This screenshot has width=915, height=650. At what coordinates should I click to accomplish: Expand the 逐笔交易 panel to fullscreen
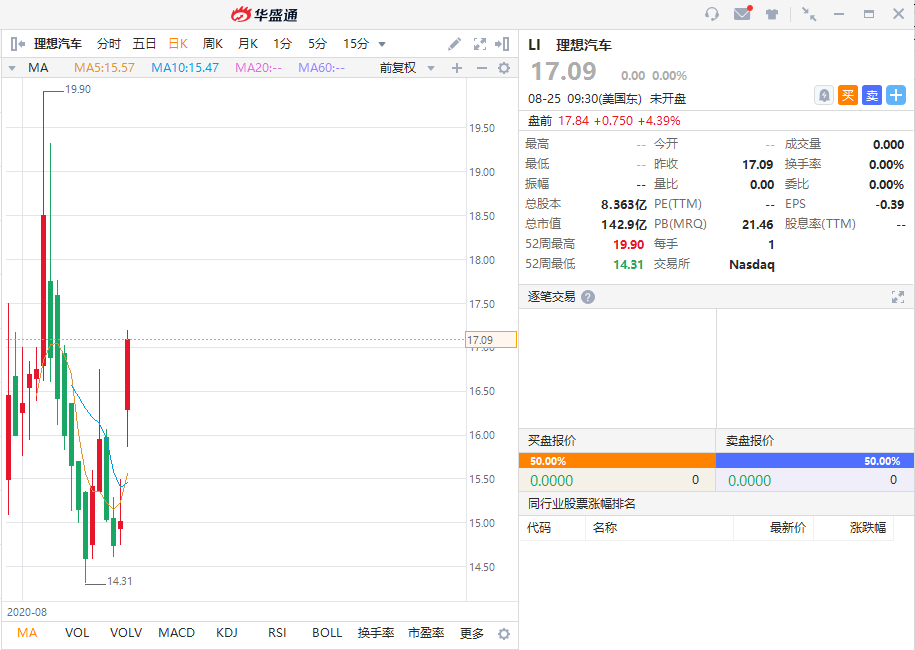(x=897, y=297)
